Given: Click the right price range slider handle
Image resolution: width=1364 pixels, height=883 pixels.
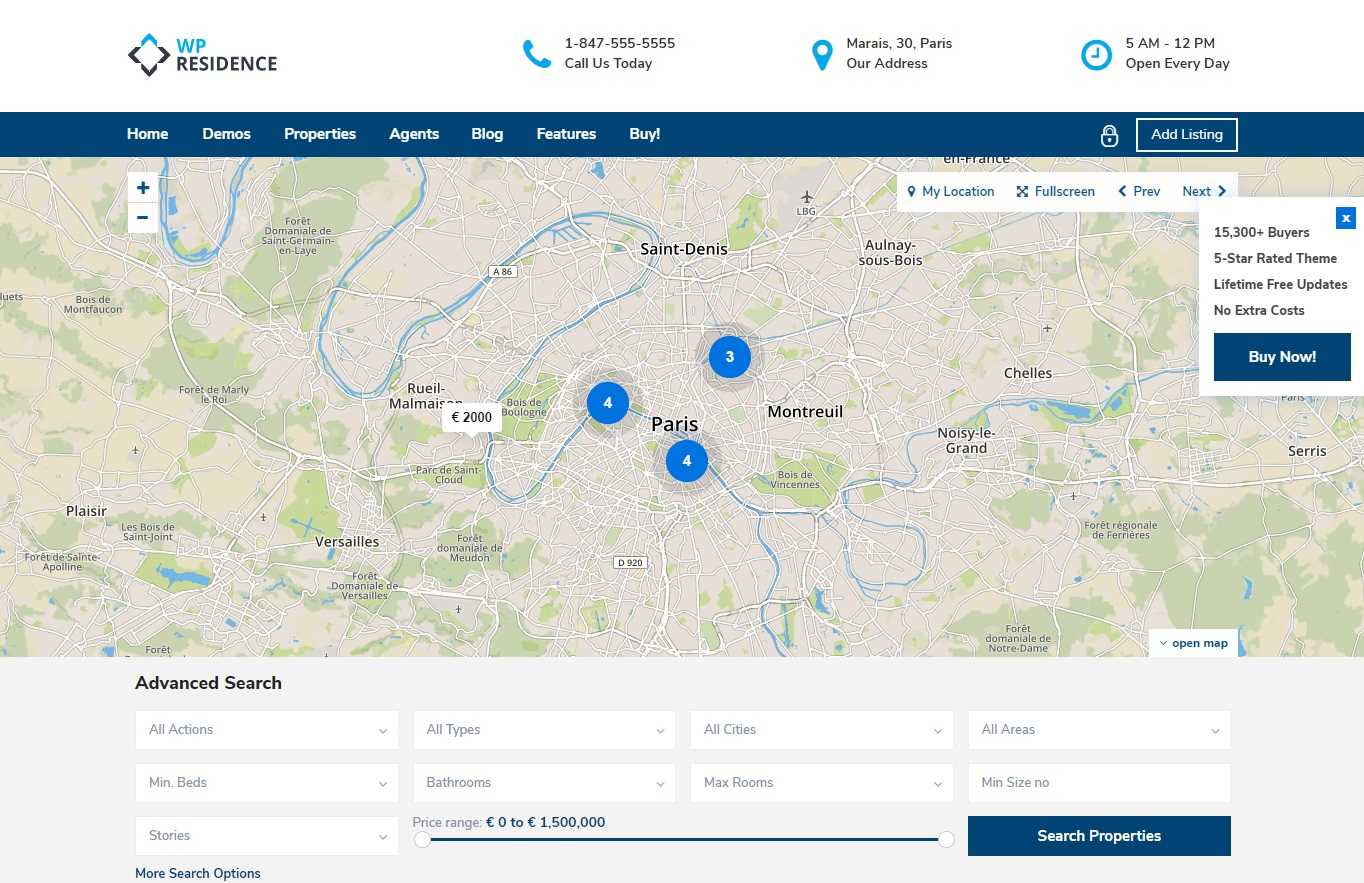Looking at the screenshot, I should click(x=946, y=839).
